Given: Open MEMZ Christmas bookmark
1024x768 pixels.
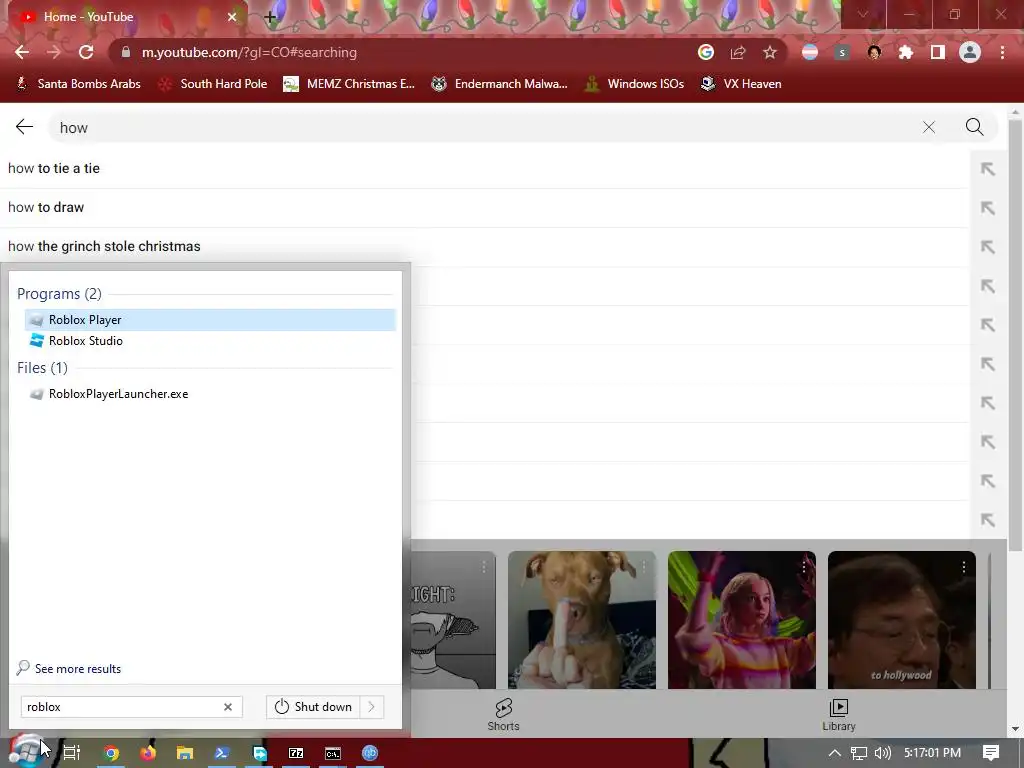Looking at the screenshot, I should click(349, 84).
